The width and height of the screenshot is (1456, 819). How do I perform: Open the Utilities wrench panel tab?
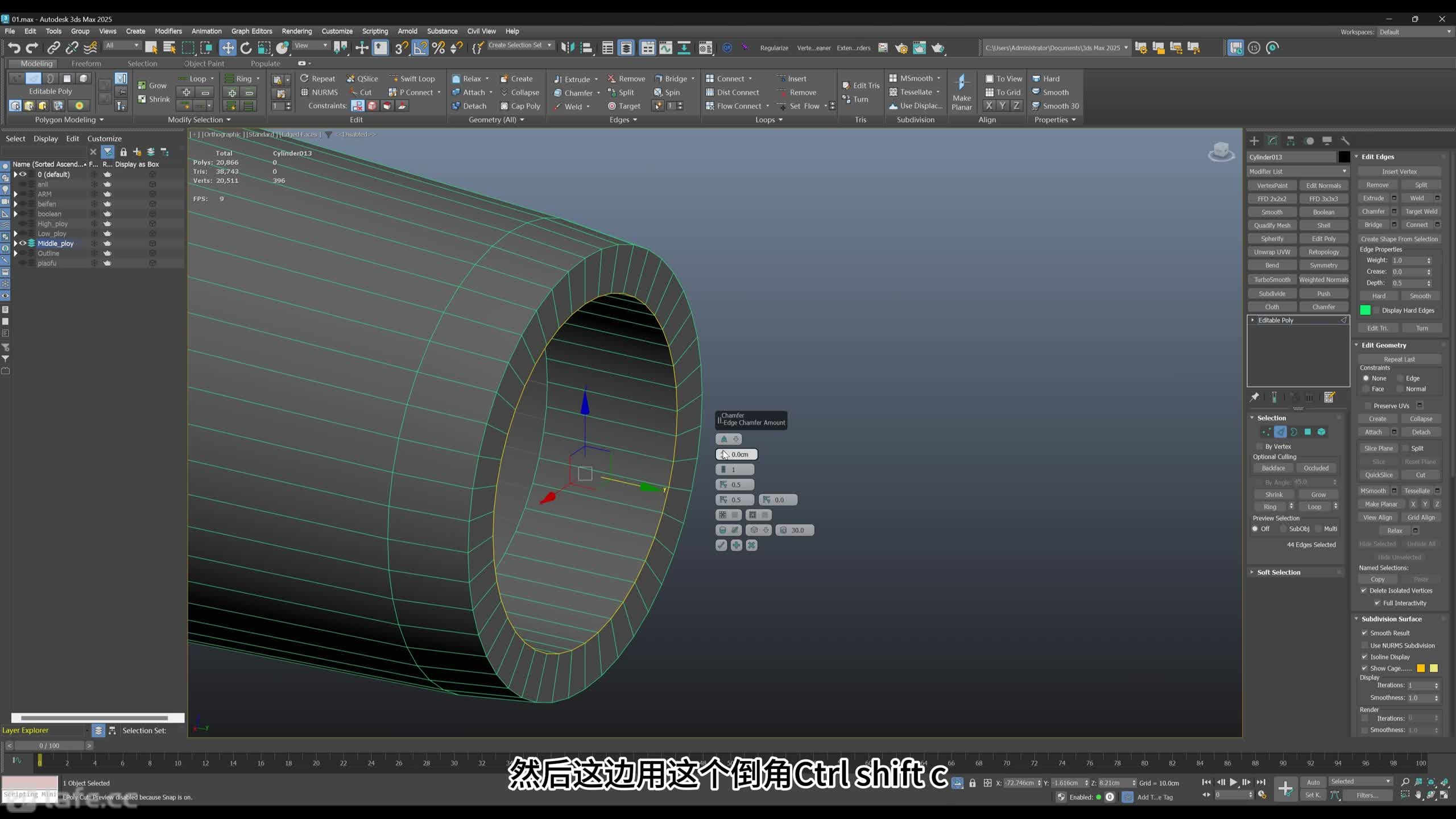(1345, 141)
